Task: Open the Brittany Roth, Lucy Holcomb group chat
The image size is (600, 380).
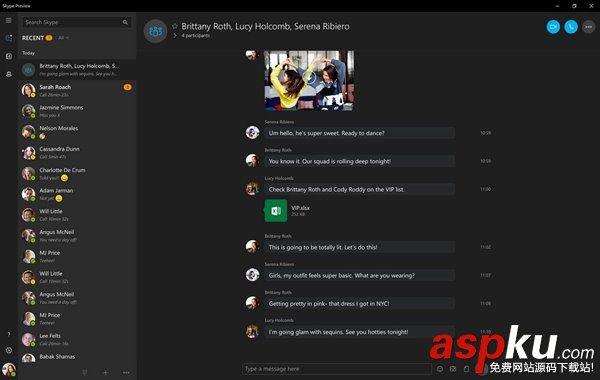Action: click(x=77, y=70)
